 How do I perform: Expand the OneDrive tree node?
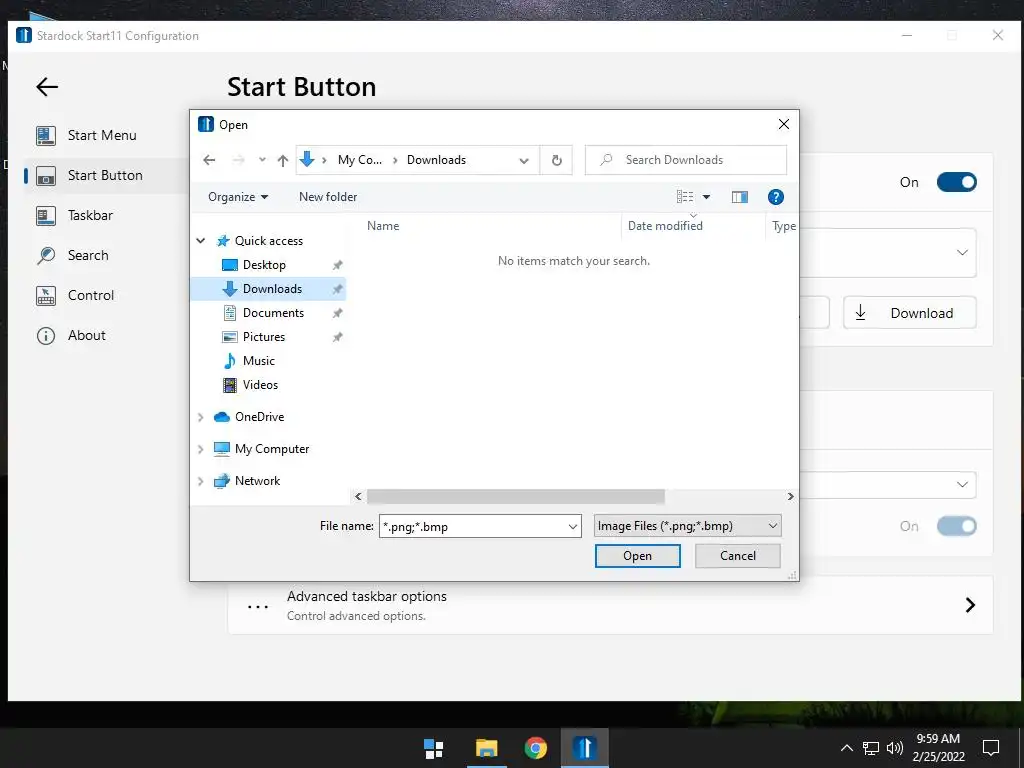click(x=200, y=417)
